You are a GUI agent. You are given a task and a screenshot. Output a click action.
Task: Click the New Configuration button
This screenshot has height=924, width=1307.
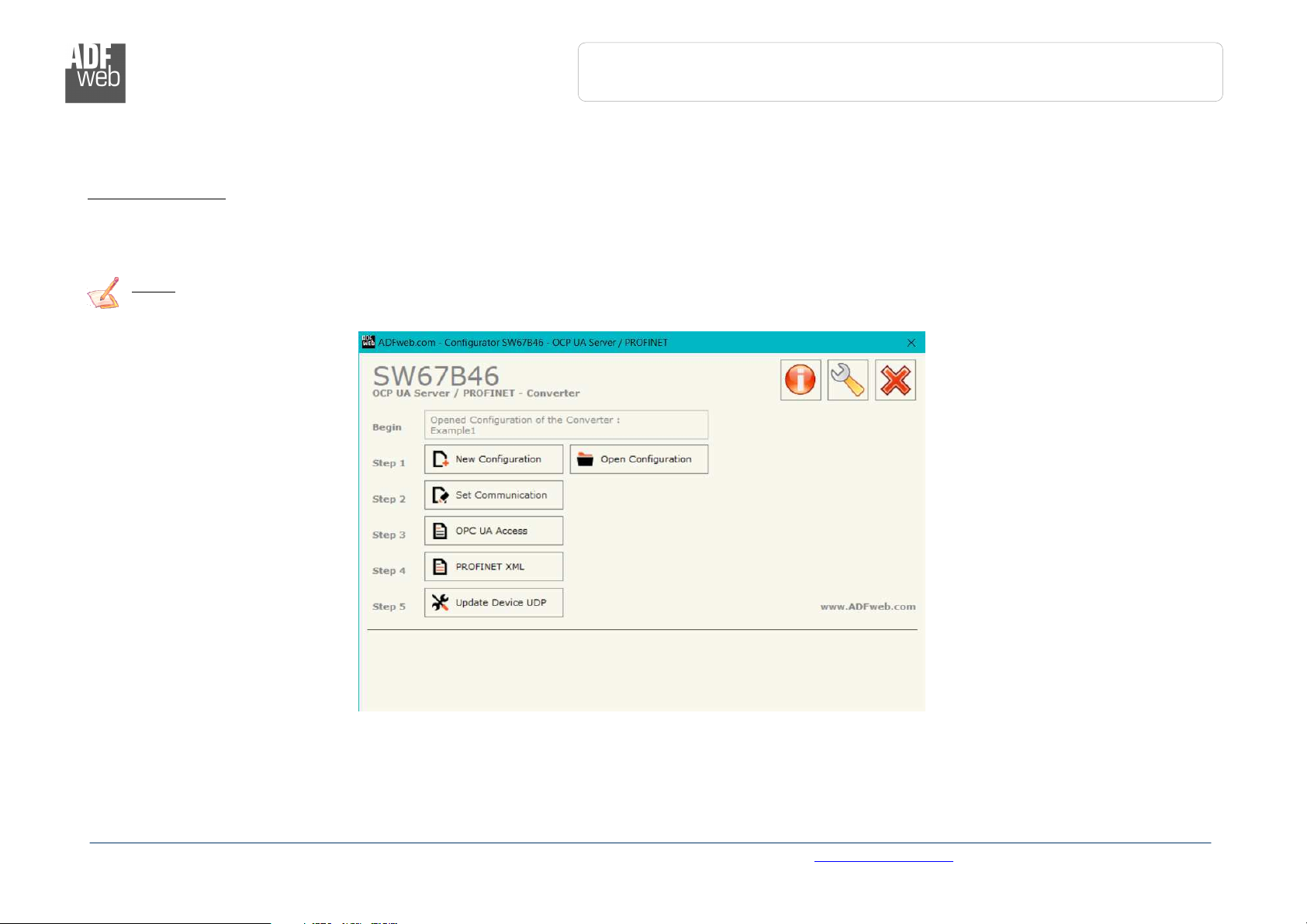(493, 459)
